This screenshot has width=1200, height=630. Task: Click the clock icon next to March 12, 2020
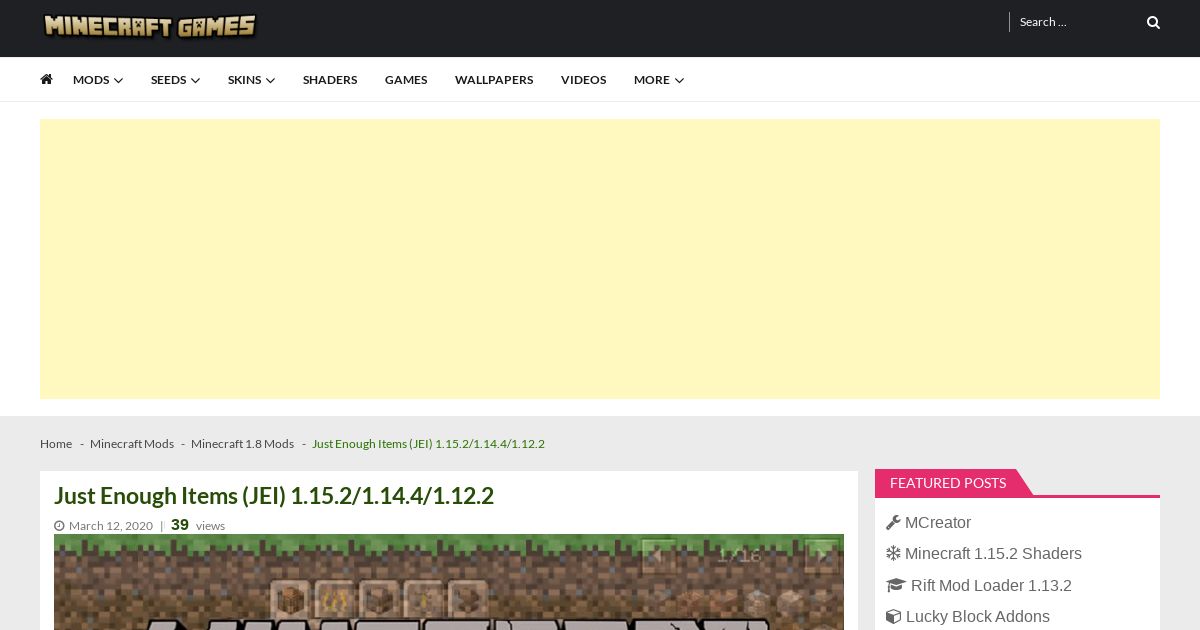pyautogui.click(x=59, y=526)
